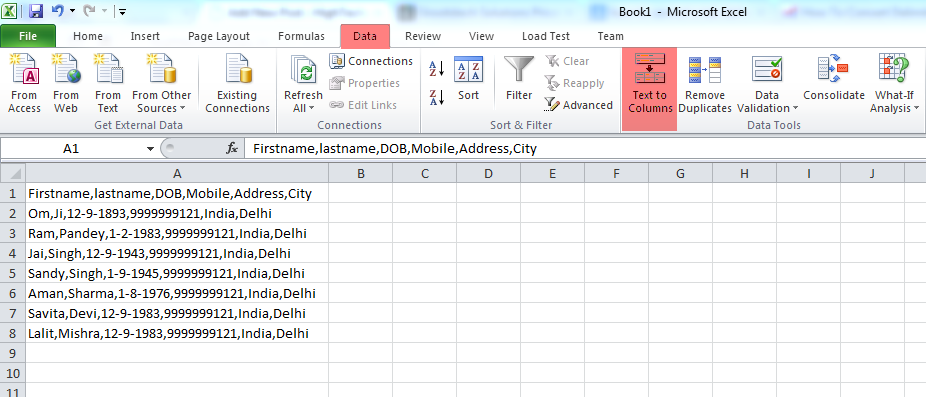Select cell with Aman,Sharma record

point(177,293)
